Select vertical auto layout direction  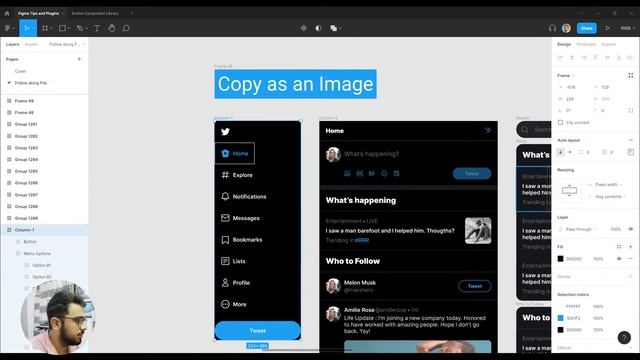(560, 152)
